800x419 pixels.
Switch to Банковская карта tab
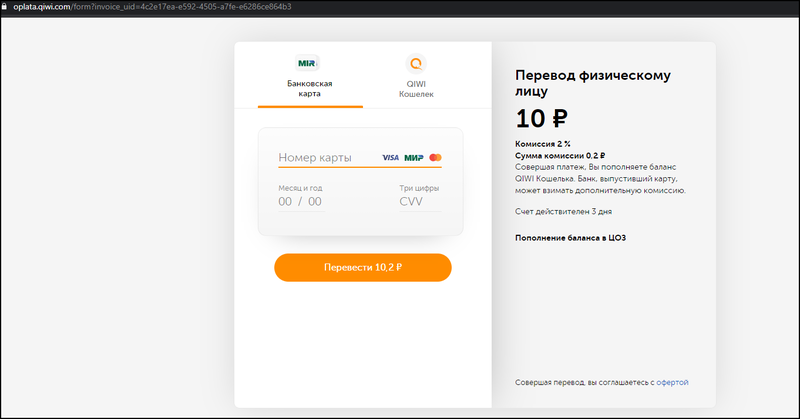310,81
